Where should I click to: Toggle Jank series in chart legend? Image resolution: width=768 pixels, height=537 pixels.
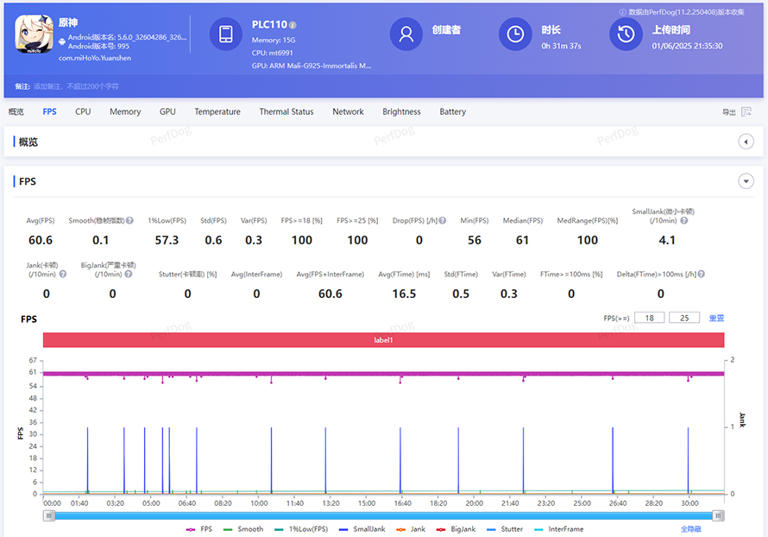[410, 529]
